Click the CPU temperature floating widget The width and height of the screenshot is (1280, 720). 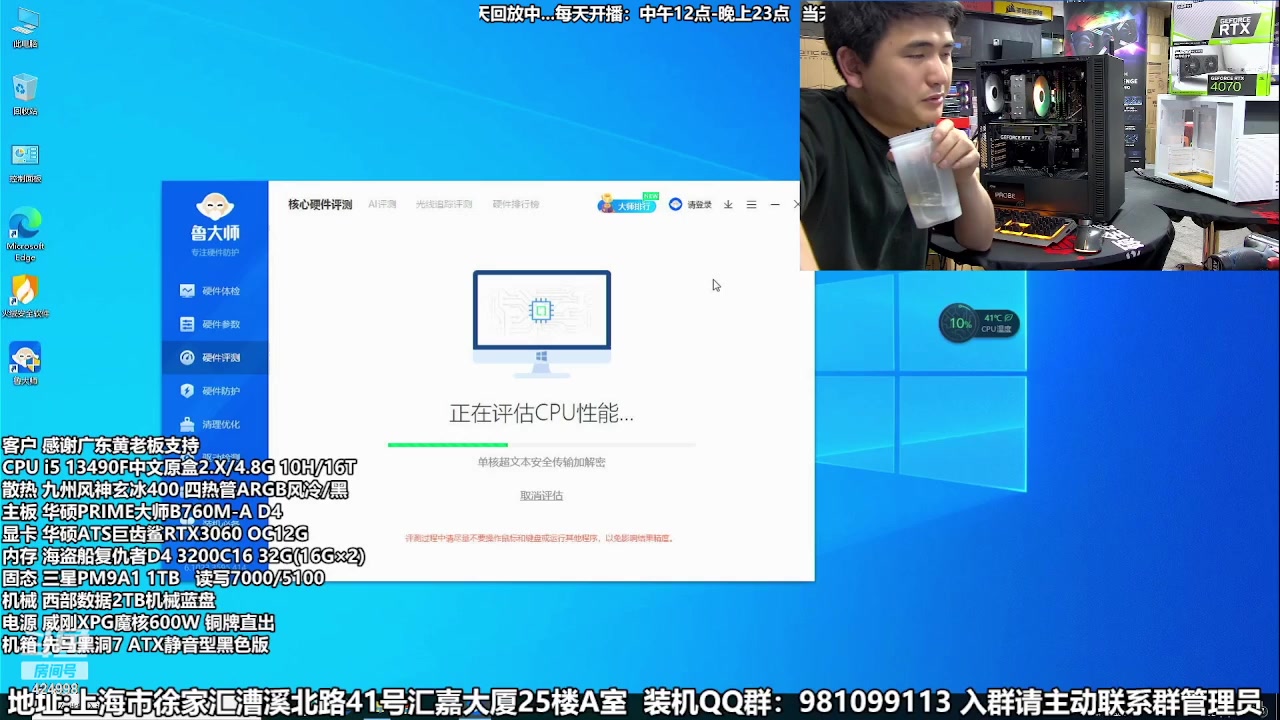[979, 323]
